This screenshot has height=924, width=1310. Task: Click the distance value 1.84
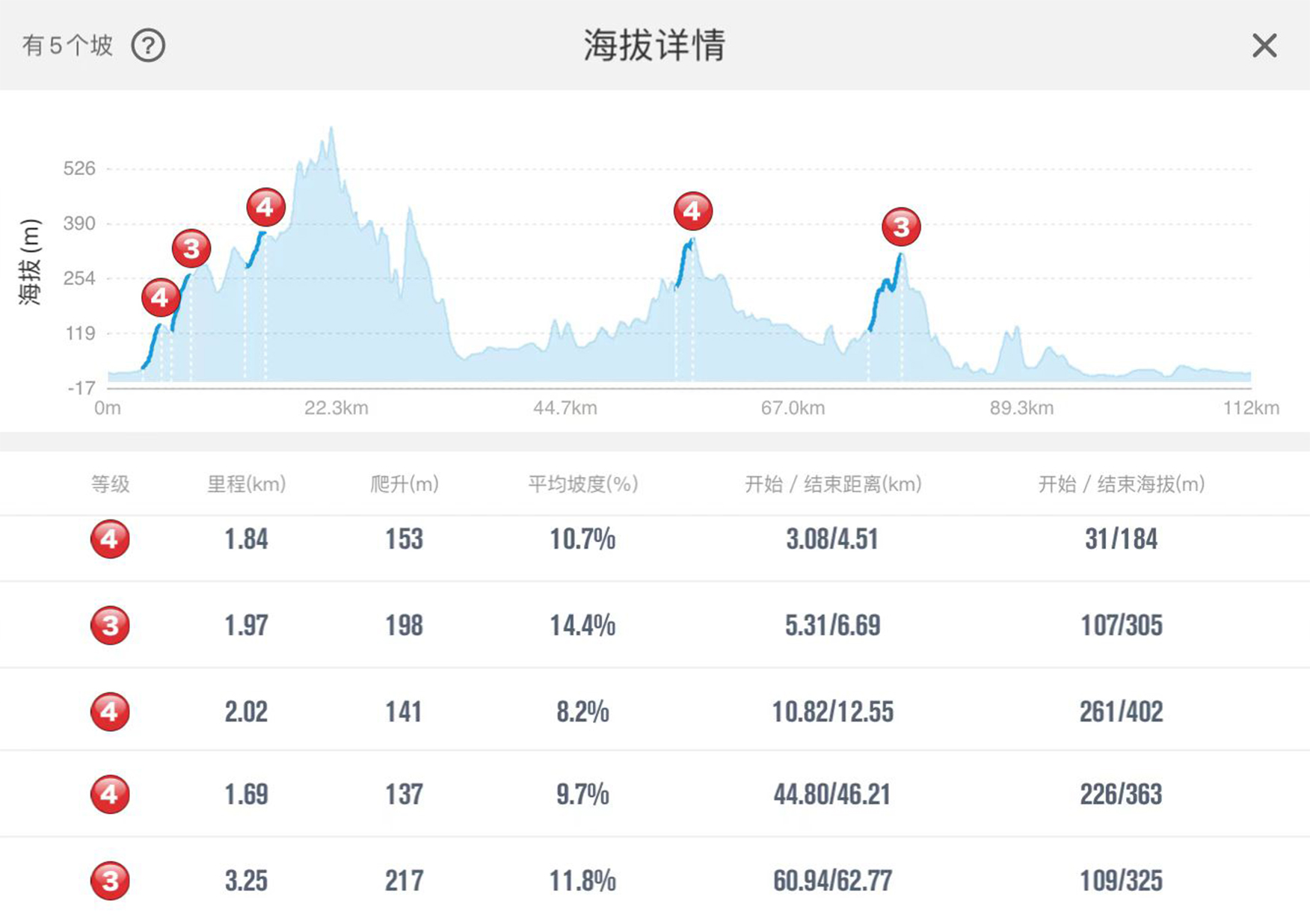pyautogui.click(x=247, y=539)
